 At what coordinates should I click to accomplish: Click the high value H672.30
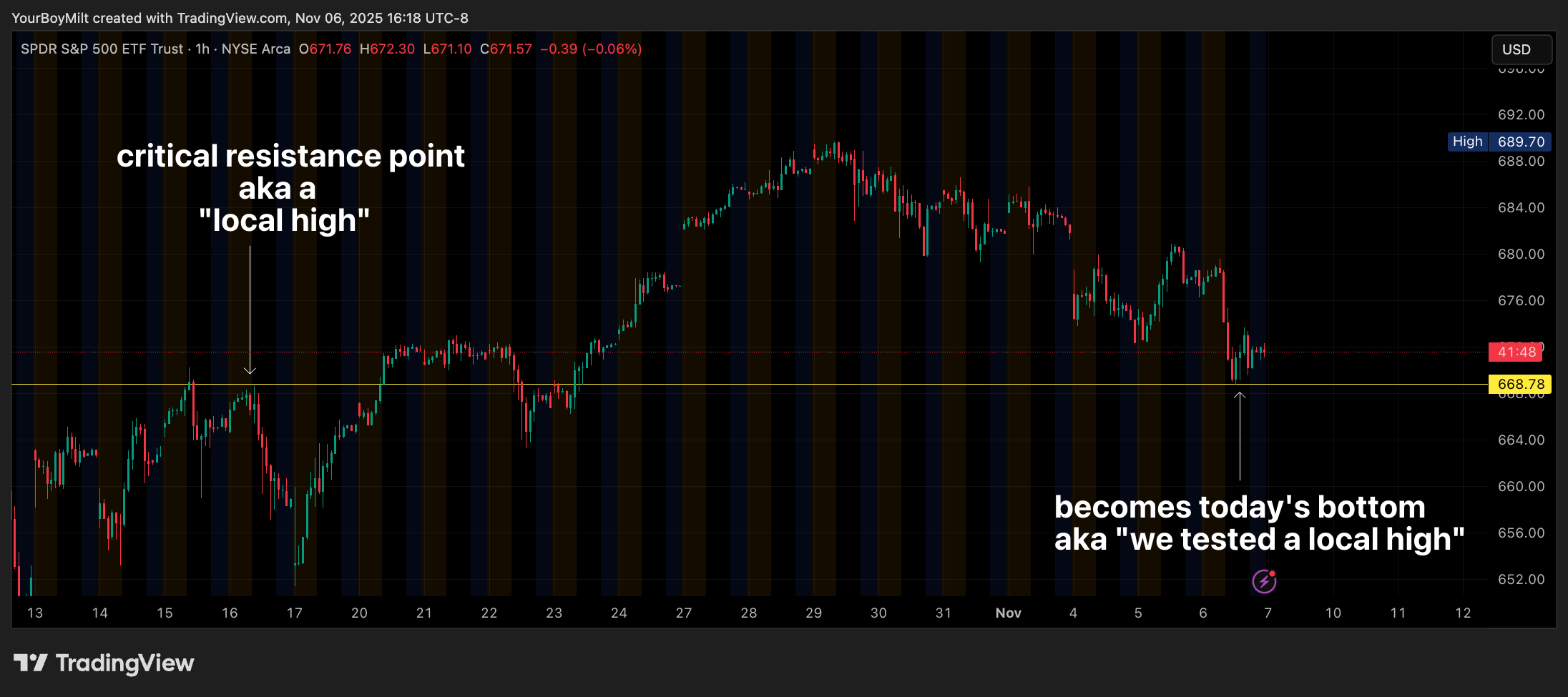point(387,49)
